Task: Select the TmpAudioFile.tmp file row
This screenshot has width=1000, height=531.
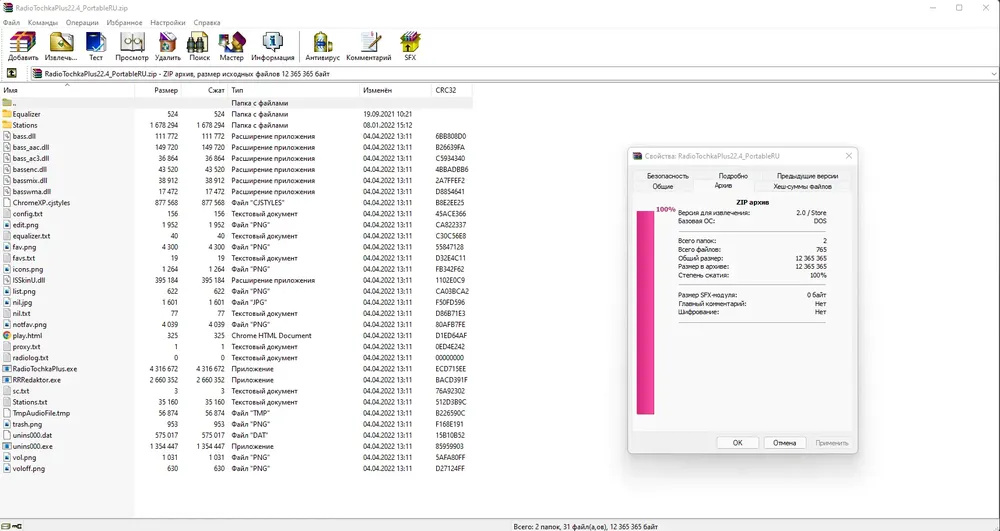Action: [x=236, y=413]
